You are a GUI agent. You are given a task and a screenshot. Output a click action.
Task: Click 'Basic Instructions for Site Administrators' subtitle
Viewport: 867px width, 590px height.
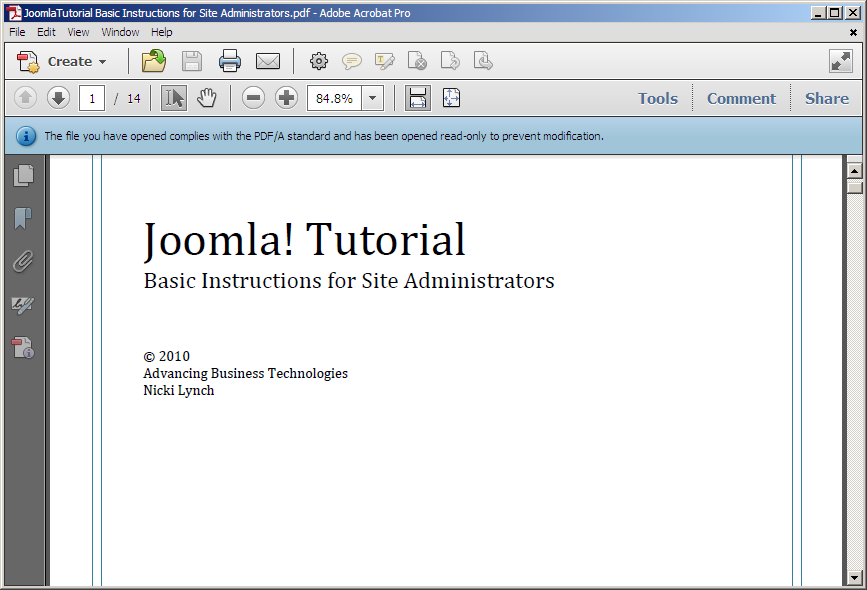pyautogui.click(x=349, y=281)
